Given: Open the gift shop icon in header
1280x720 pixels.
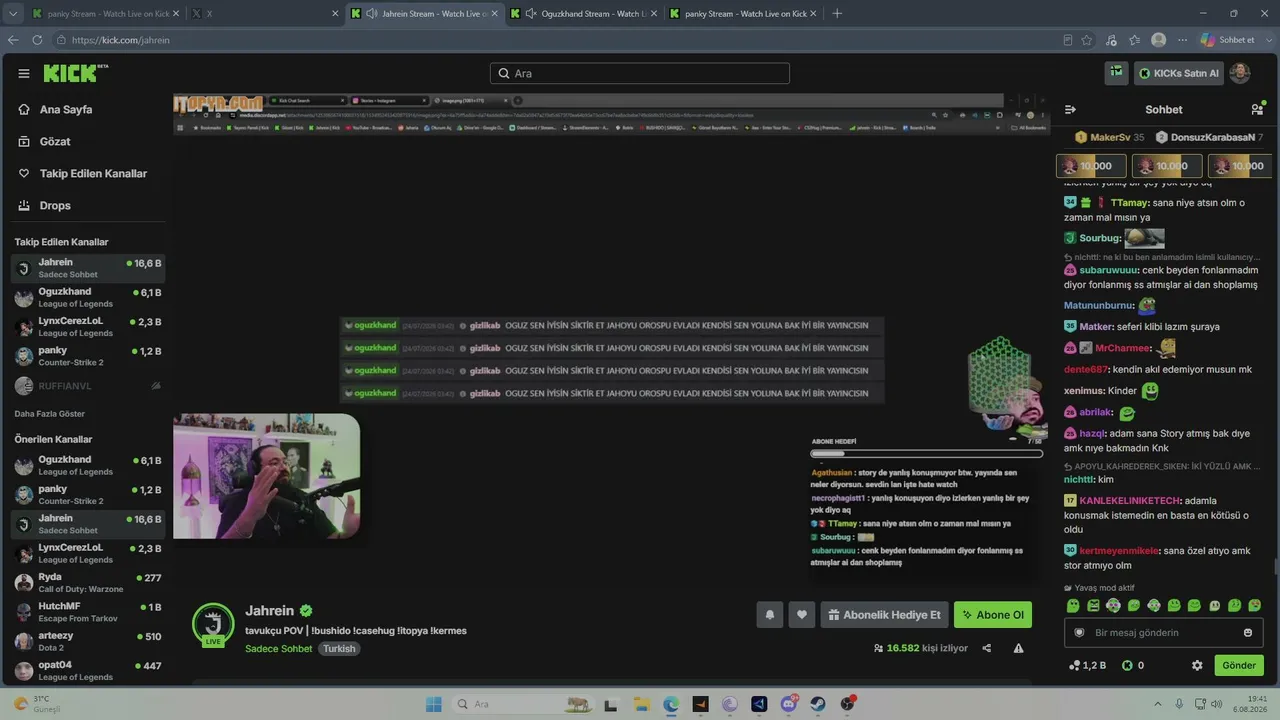Looking at the screenshot, I should (1116, 73).
